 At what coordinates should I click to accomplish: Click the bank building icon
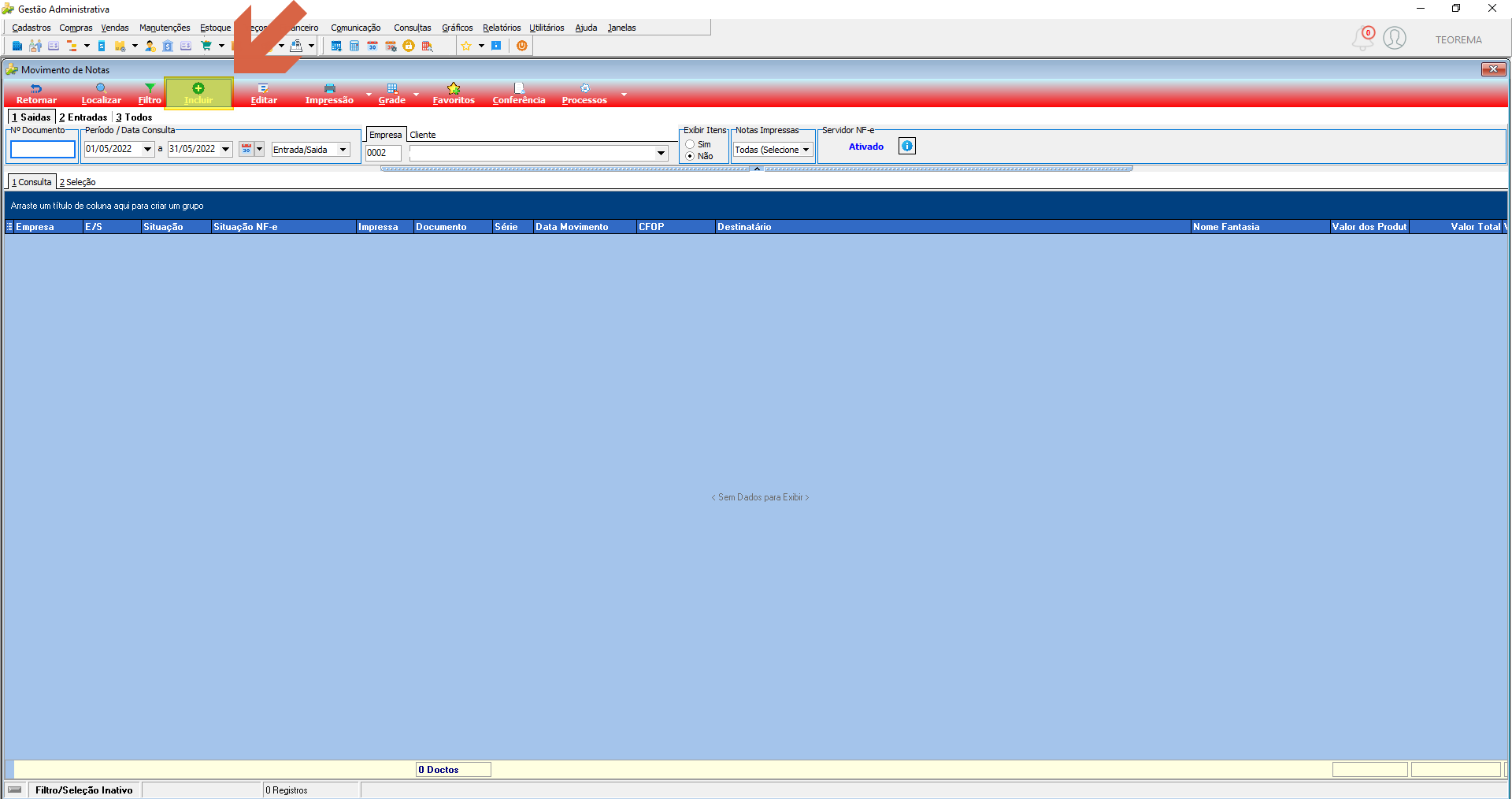[x=168, y=46]
